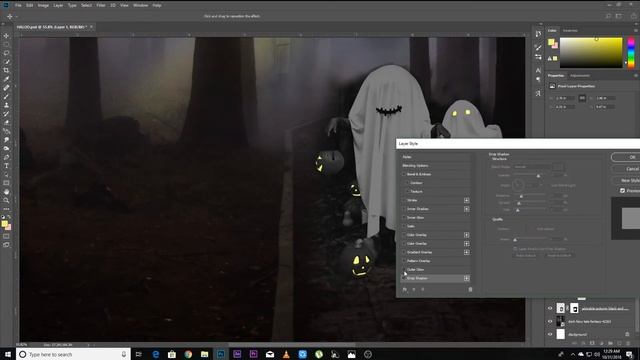Select the Horizontal Type tool
The image size is (640, 360).
point(6,166)
